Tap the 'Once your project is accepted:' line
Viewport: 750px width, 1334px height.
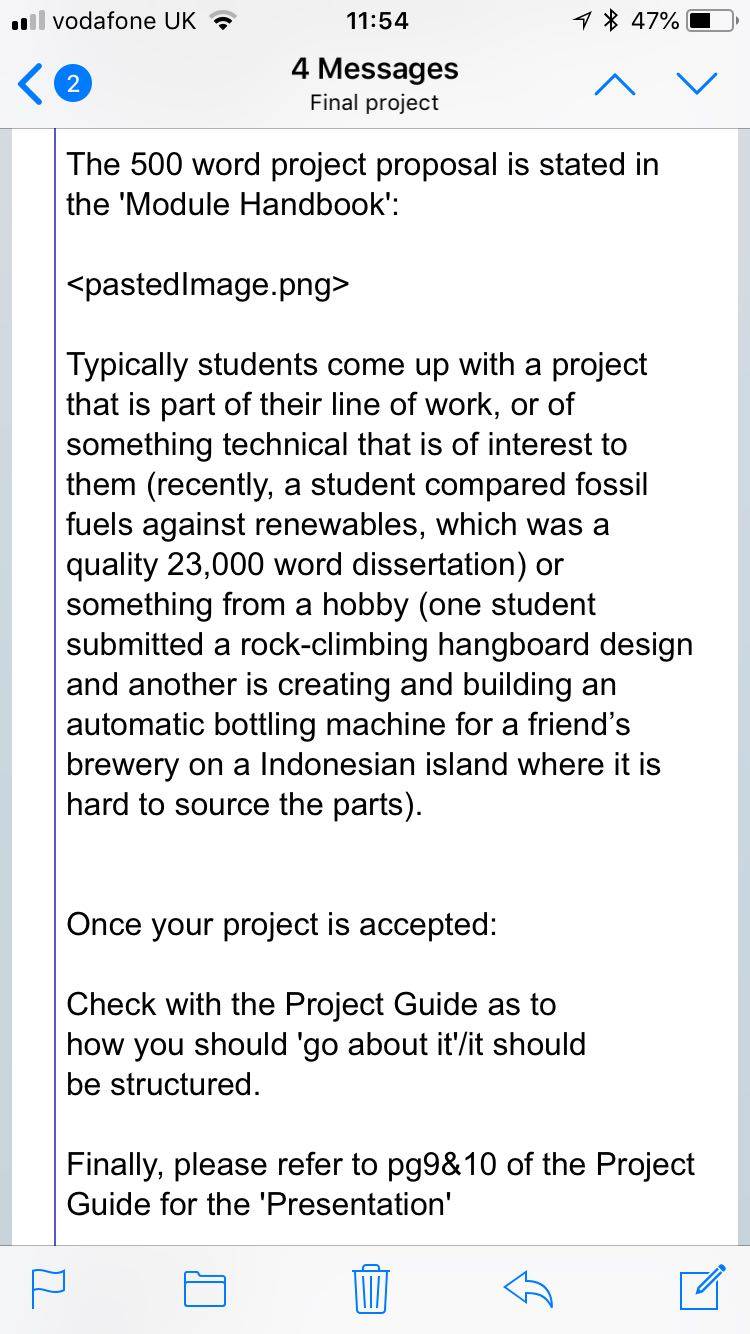pos(282,924)
